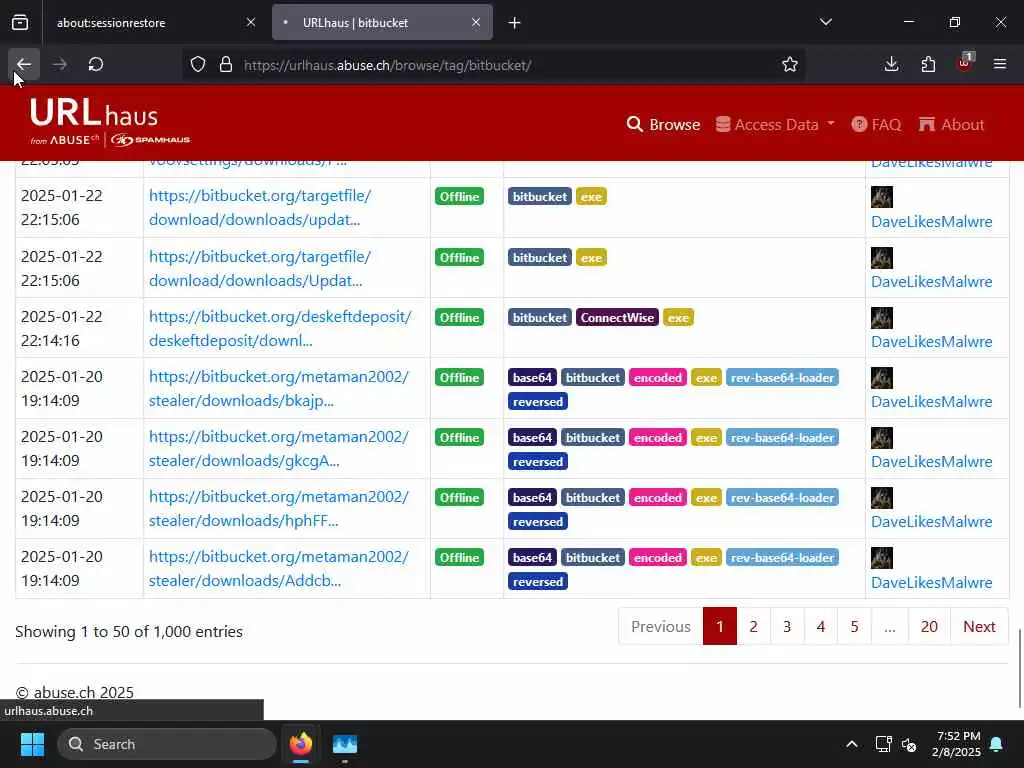Image resolution: width=1024 pixels, height=768 pixels.
Task: Open the Firefox hamburger menu
Action: tap(1000, 64)
